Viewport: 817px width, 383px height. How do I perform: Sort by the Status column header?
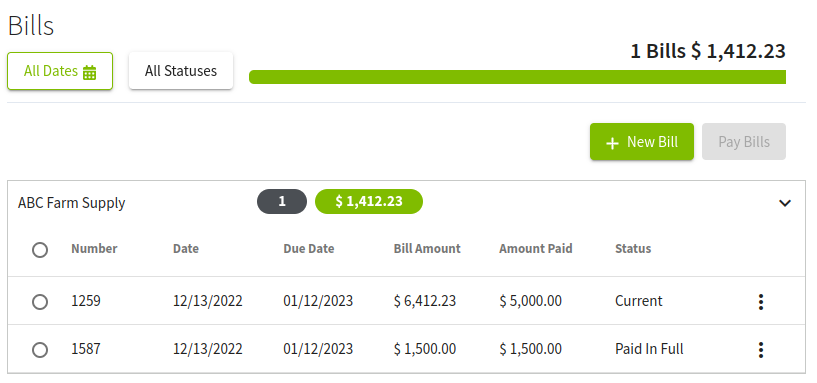tap(633, 249)
